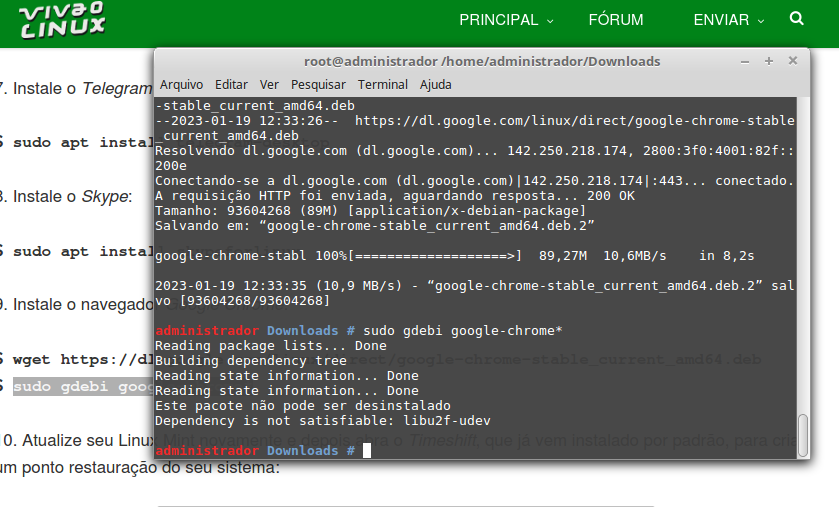Click the highlighted 'sudo gdebi' webpage command
Viewport: 839px width, 507px height.
pyautogui.click(x=84, y=387)
